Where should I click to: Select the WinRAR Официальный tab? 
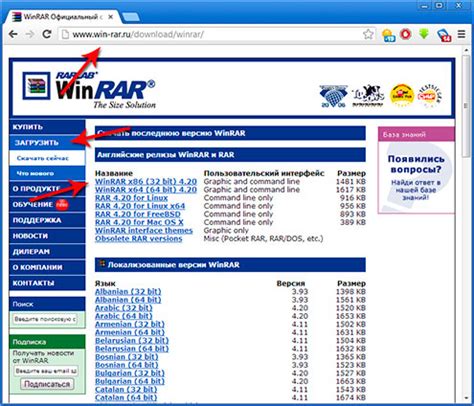click(x=63, y=17)
